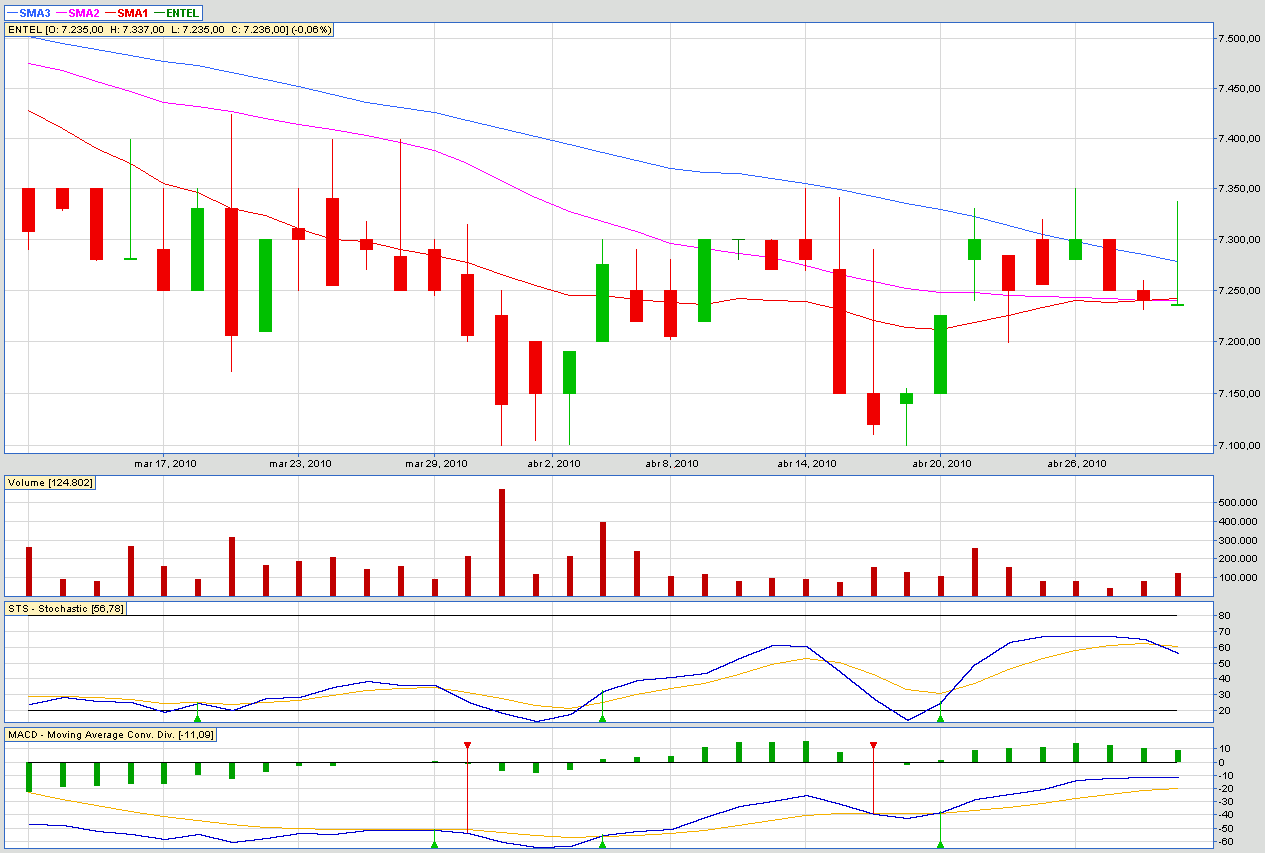Click the tallest volume bar above 500.000

click(501, 543)
